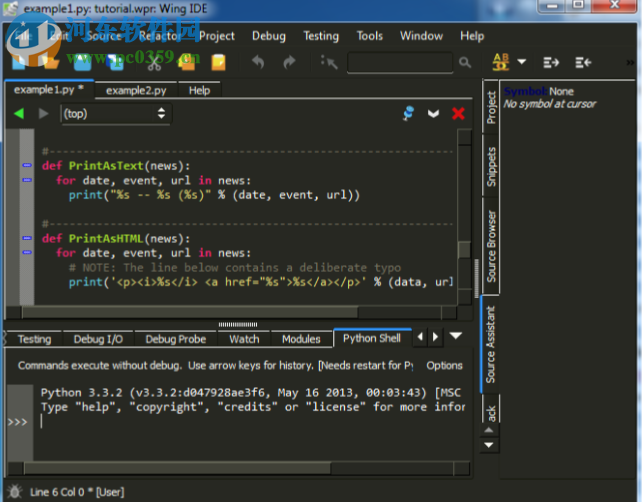Open the (top) scope selector
This screenshot has height=502, width=642.
[116, 113]
